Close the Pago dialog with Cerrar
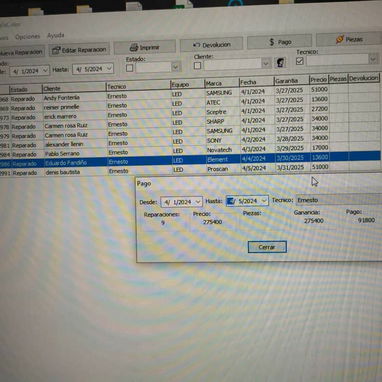The height and width of the screenshot is (382, 382). point(267,247)
